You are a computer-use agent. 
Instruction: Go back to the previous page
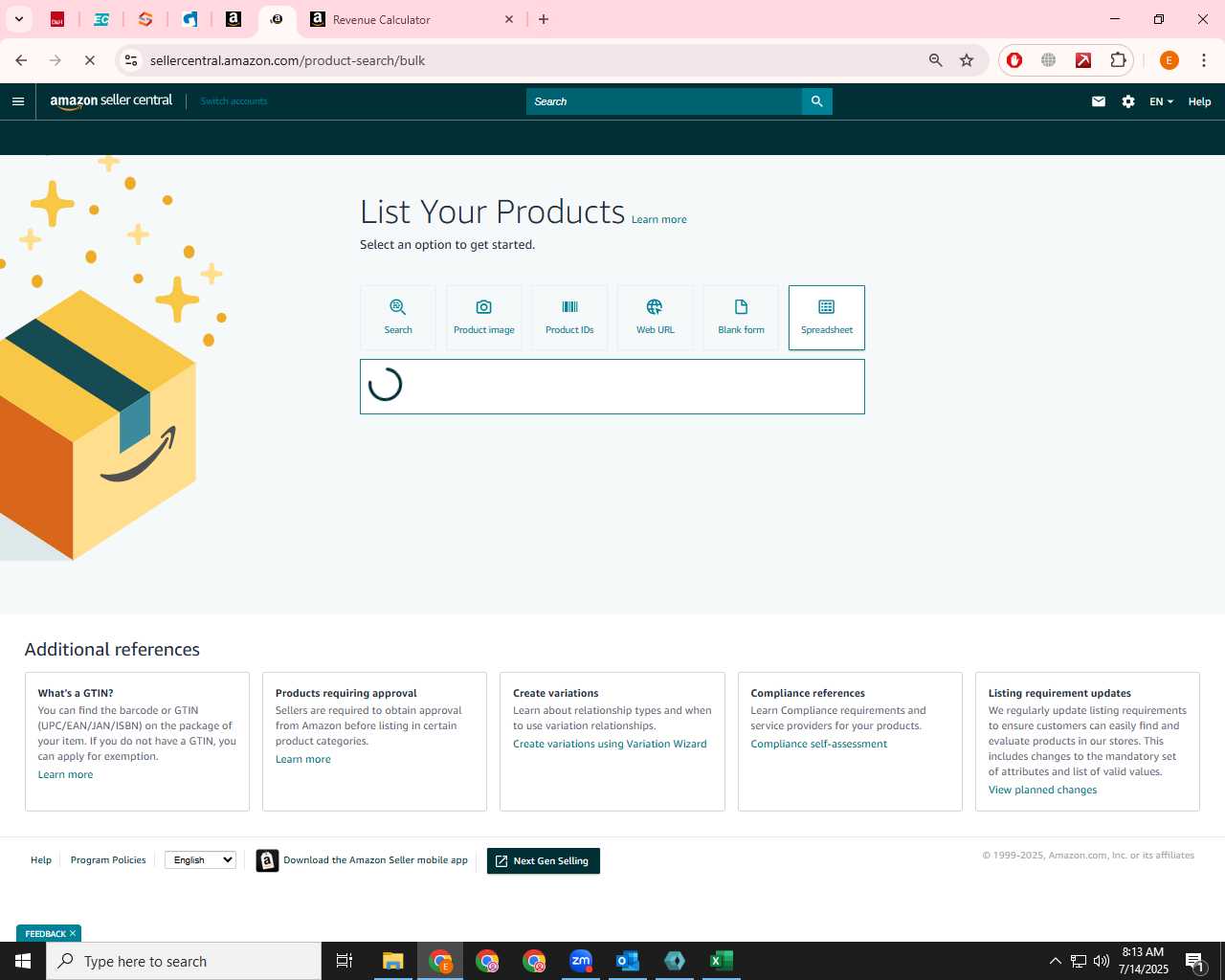(21, 60)
